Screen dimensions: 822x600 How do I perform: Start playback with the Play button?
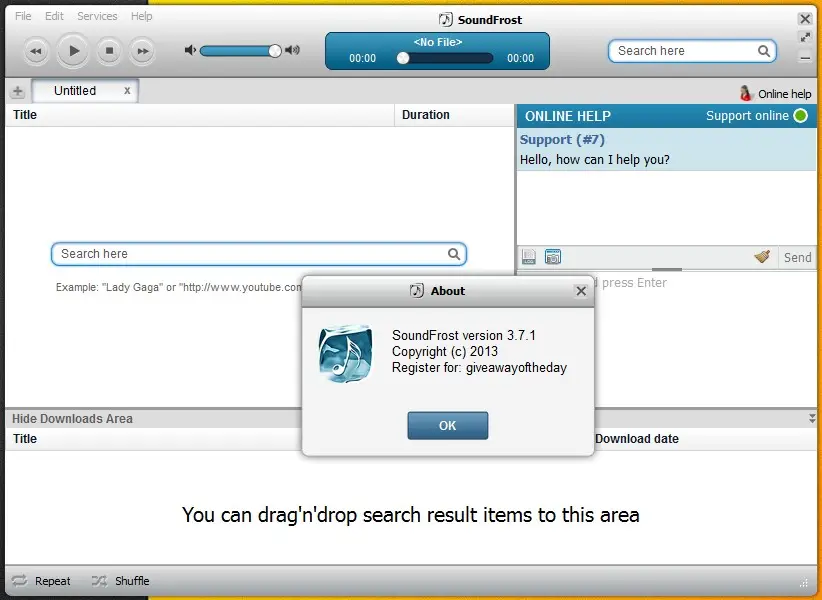73,51
